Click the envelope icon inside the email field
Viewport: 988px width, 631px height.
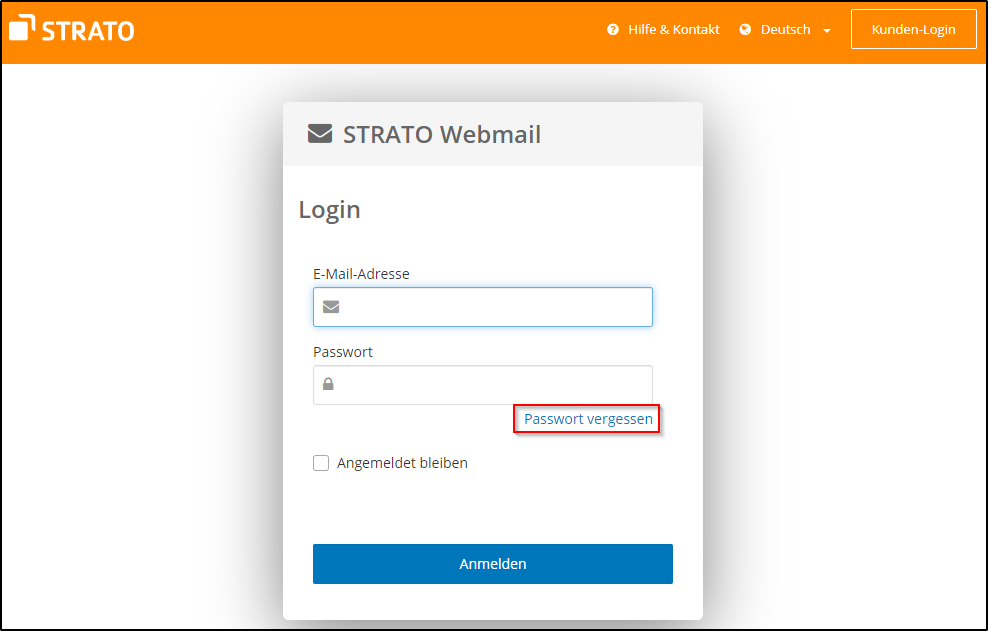tap(331, 306)
